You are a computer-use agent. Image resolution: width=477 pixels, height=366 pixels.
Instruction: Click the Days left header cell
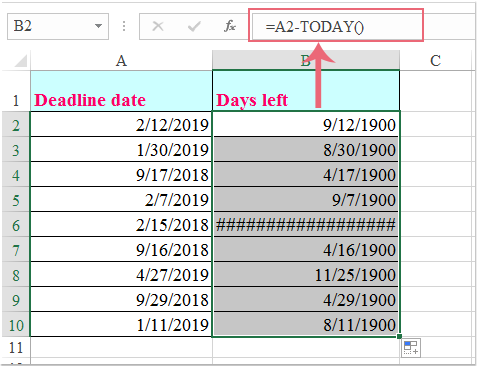click(x=306, y=91)
